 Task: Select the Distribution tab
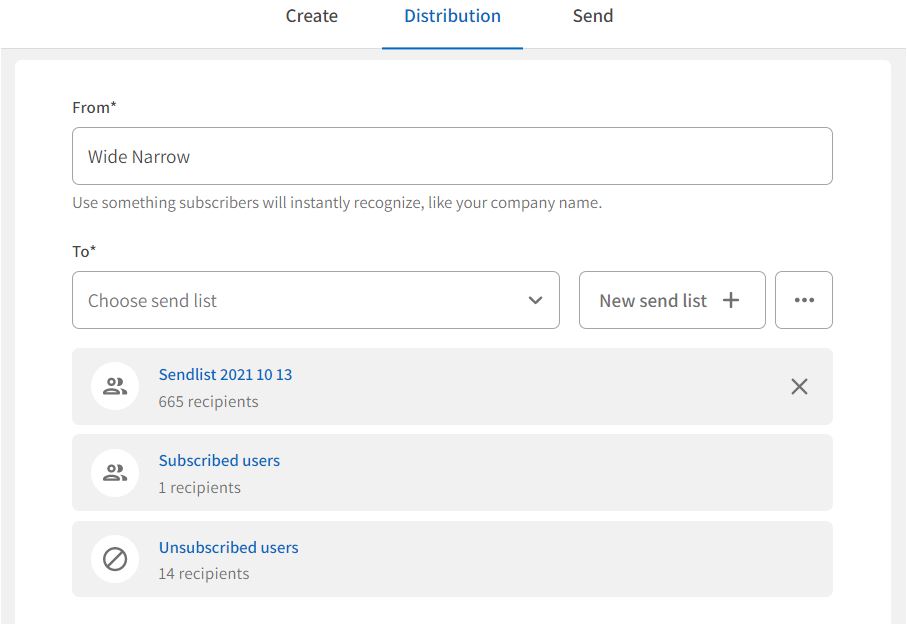tap(452, 16)
